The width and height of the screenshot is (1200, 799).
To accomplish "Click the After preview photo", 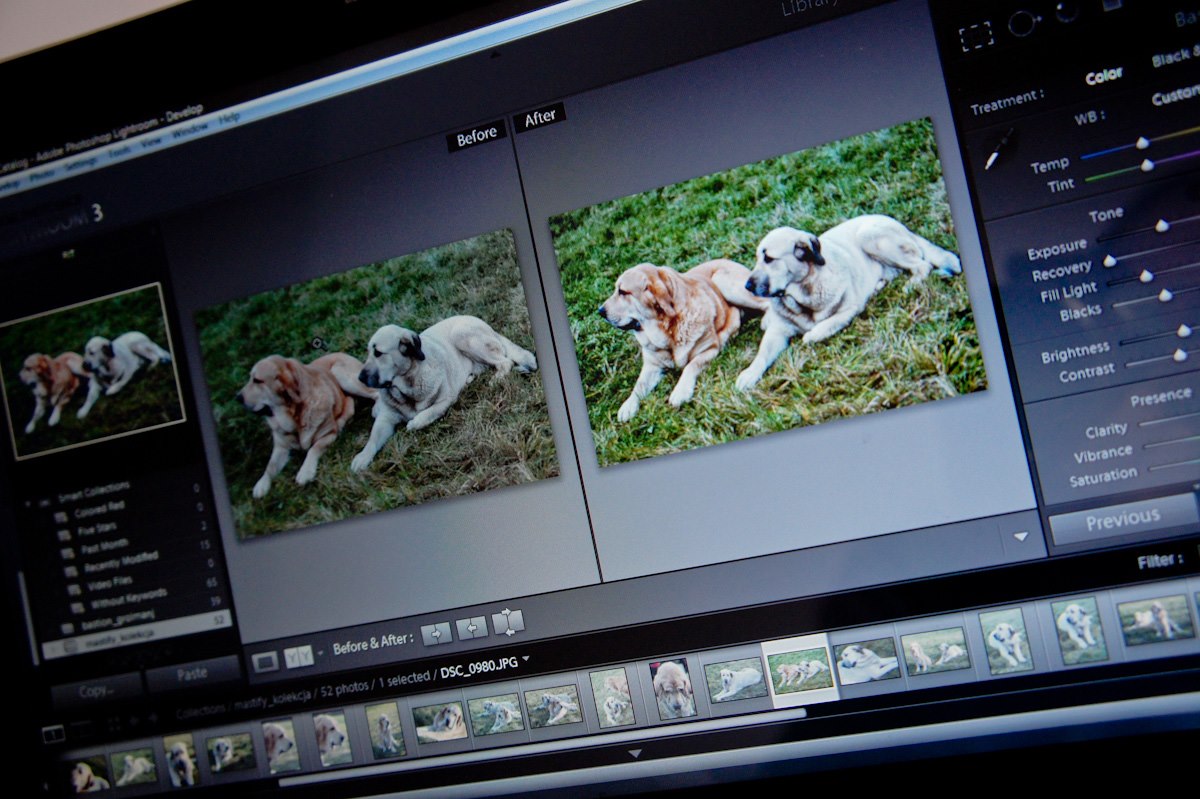I will [x=766, y=292].
